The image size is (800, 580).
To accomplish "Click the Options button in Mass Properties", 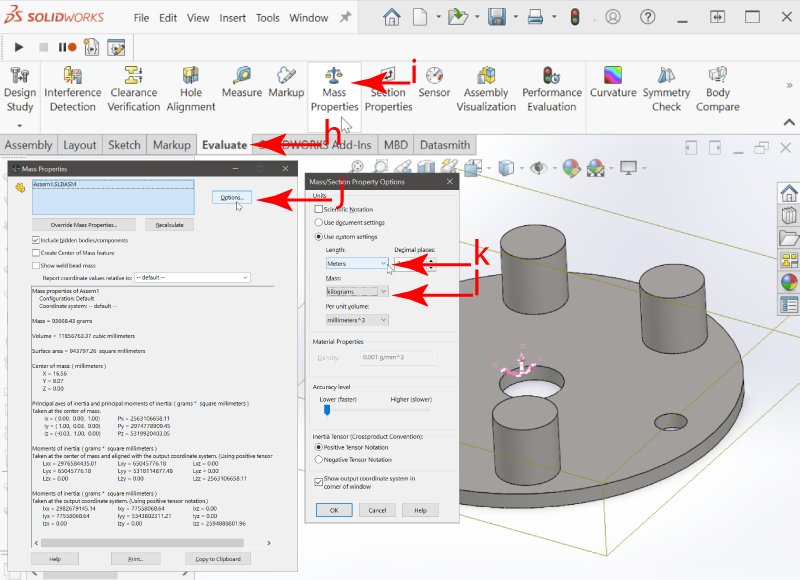I will tap(232, 197).
